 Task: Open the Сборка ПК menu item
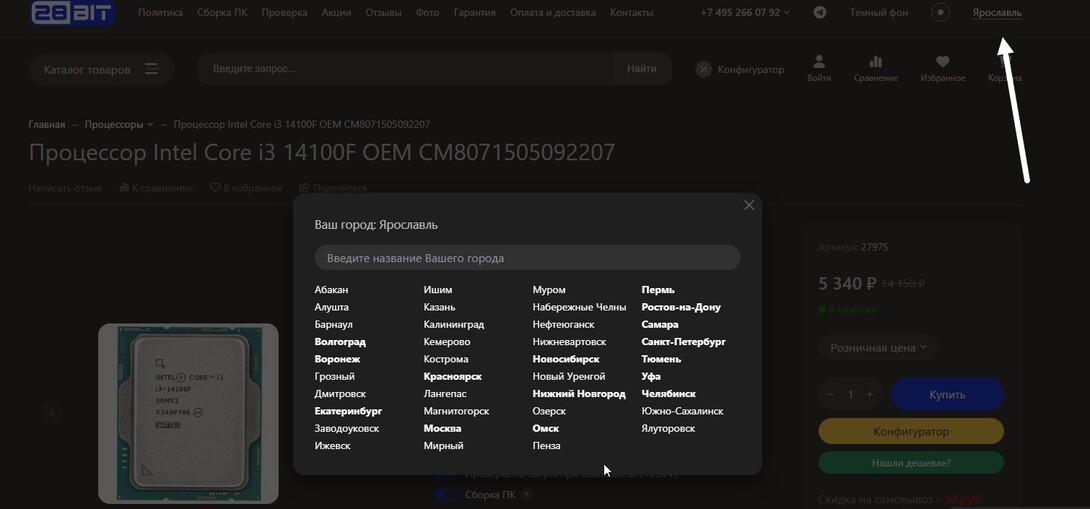(x=222, y=13)
